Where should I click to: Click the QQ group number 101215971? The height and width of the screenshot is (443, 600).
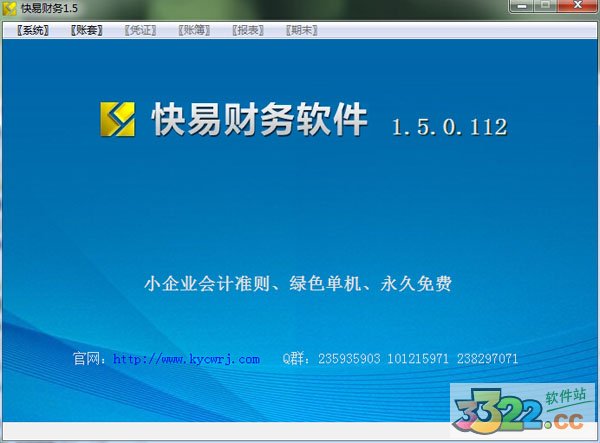coord(418,359)
